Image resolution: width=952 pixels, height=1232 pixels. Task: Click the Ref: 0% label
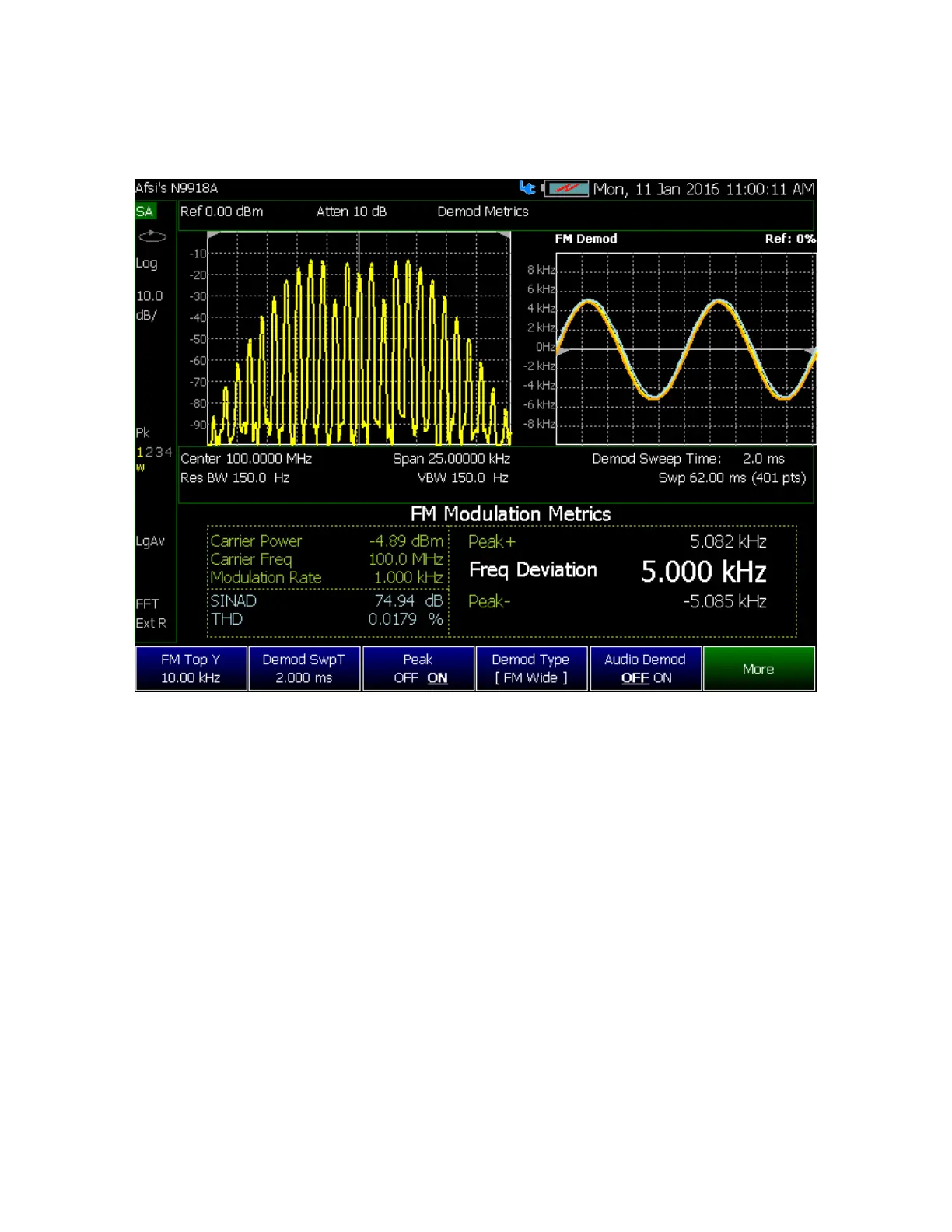[x=790, y=239]
